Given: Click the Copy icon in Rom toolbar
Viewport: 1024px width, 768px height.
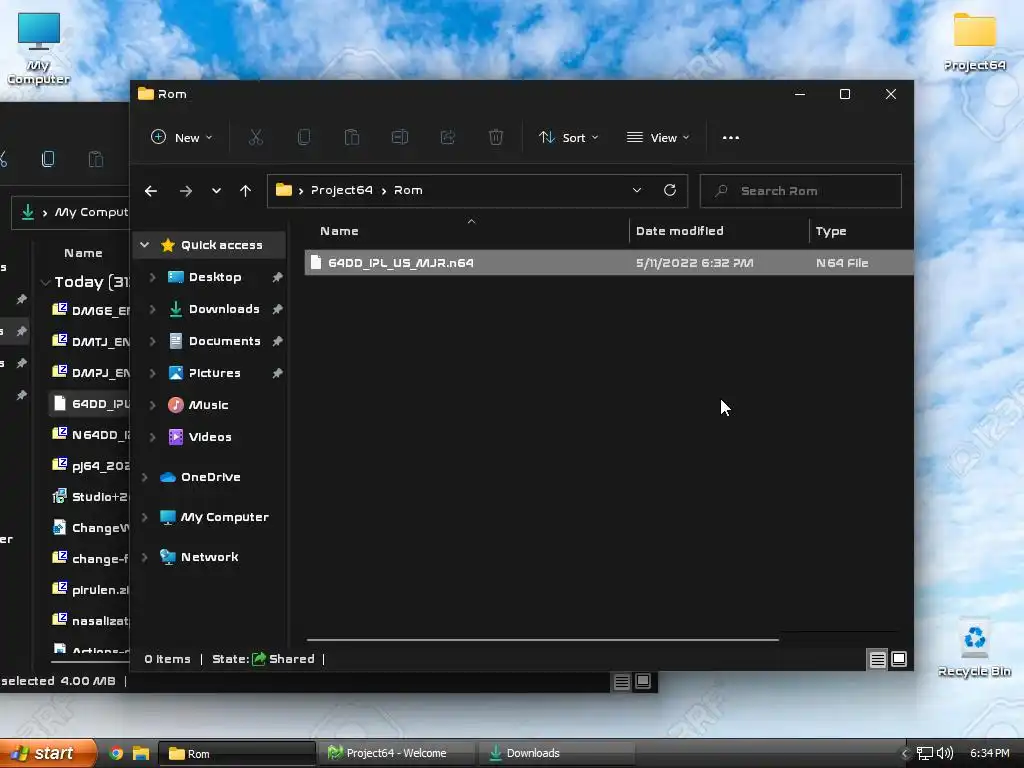Looking at the screenshot, I should tap(304, 137).
